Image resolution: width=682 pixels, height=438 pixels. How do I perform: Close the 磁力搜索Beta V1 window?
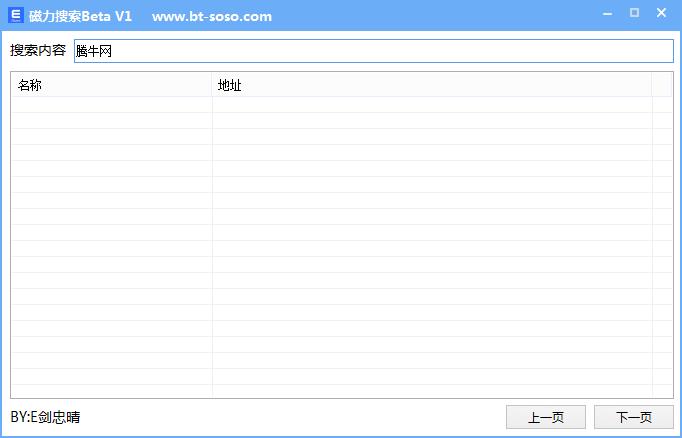661,13
